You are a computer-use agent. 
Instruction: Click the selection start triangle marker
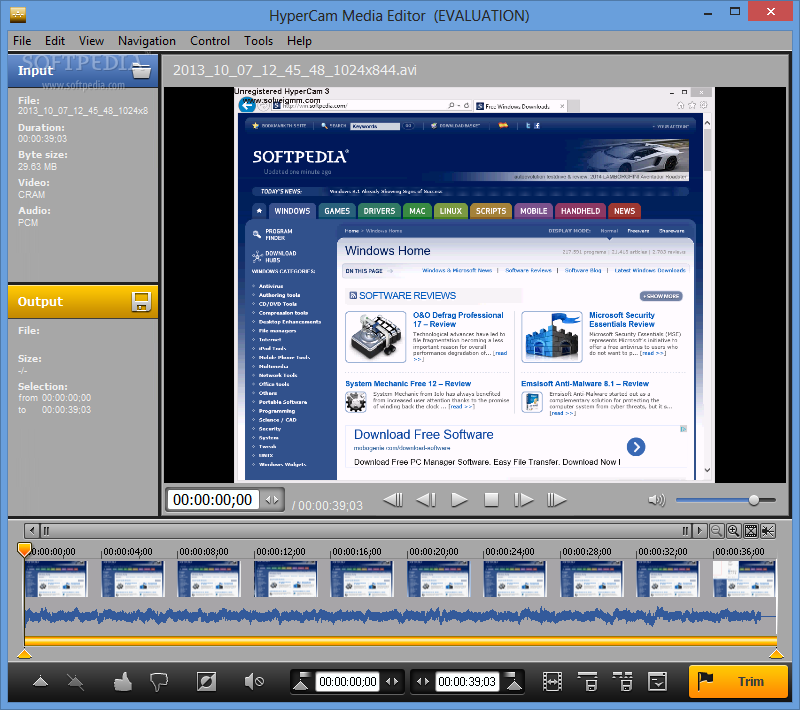click(24, 654)
